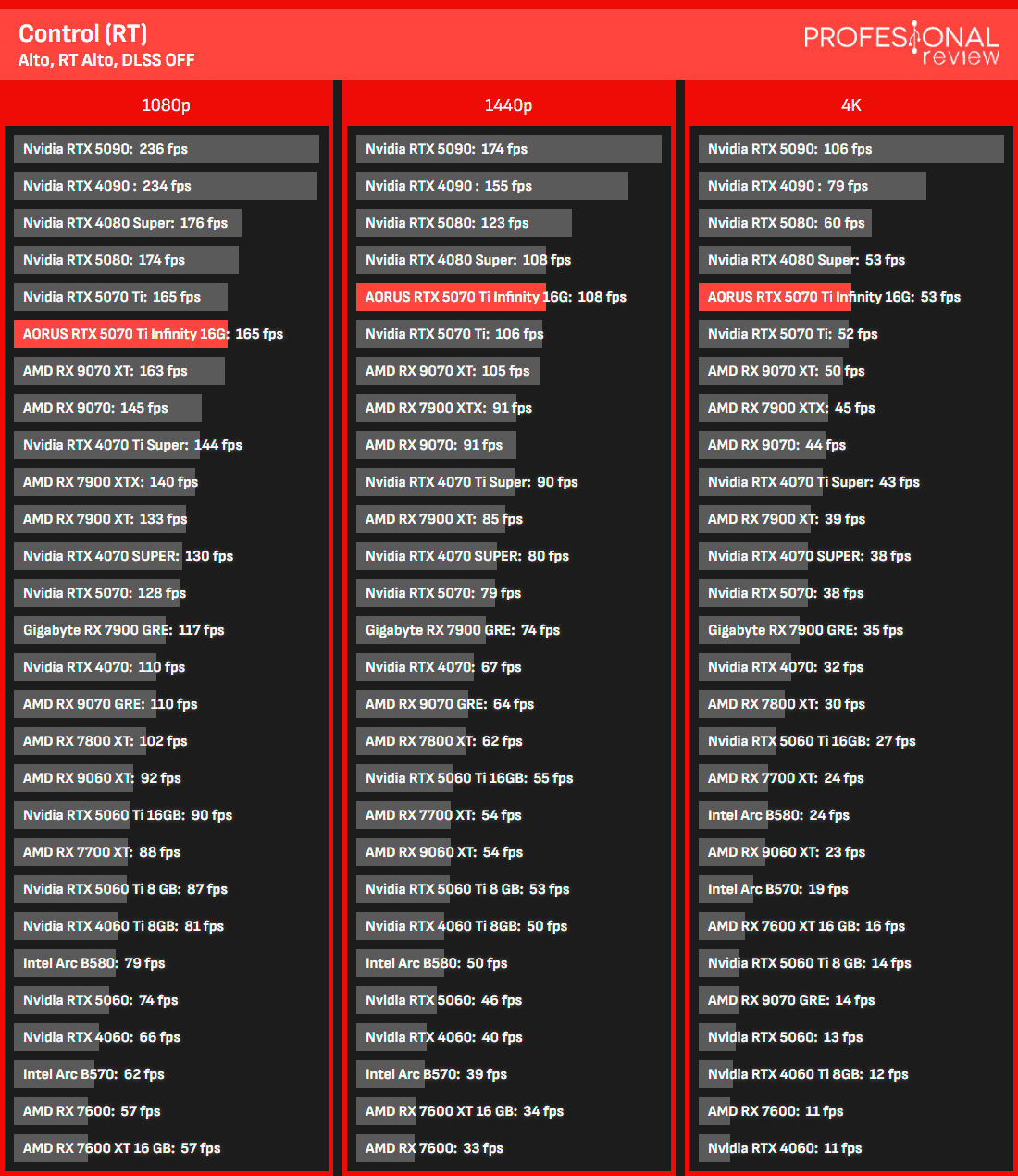Click 'Nvidia RTX 5080: 123 fps' bar
Screen dimensions: 1018x1176
coord(464,223)
